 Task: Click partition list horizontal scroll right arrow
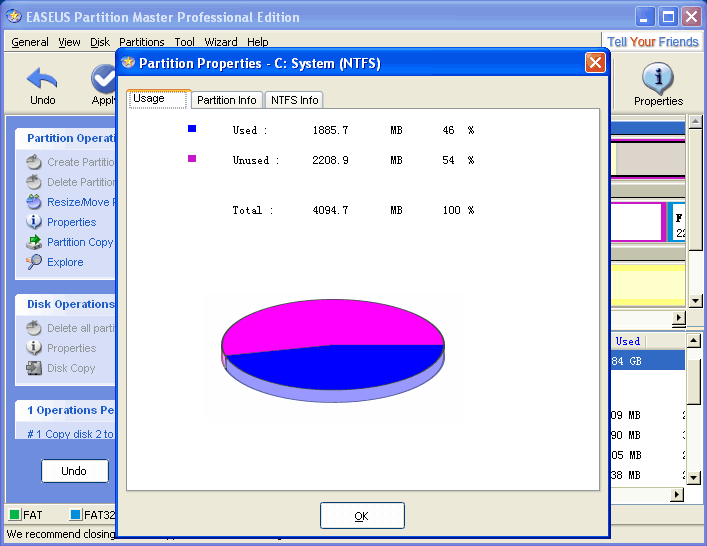(x=677, y=495)
